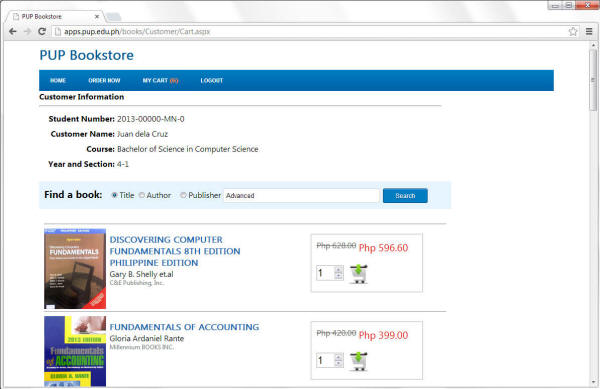Viewport: 600px width, 389px height.
Task: Open the Fundamentals of Accounting title link
Action: click(x=184, y=327)
